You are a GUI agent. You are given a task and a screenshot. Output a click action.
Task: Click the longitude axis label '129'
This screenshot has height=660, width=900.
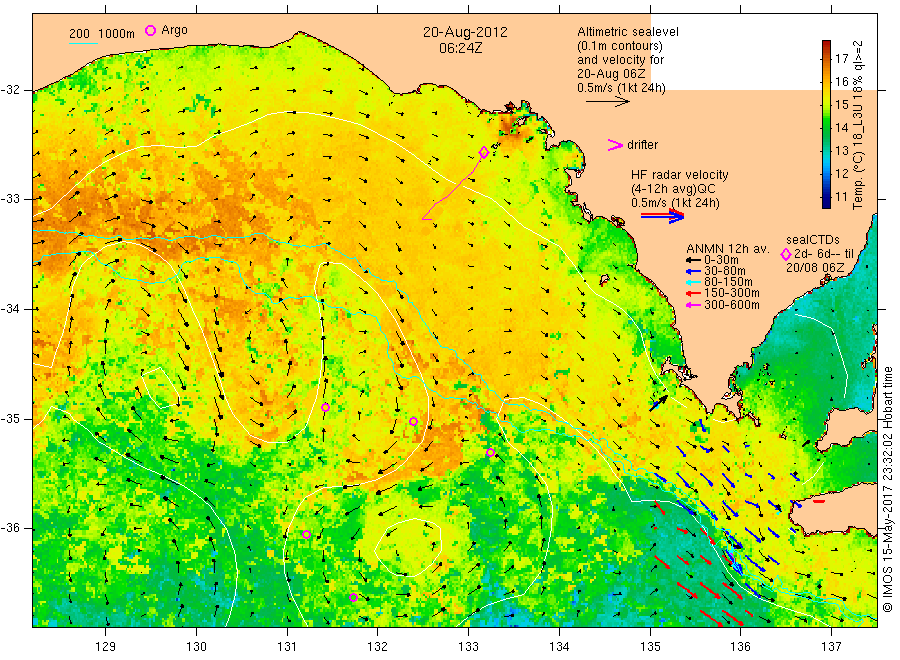coord(106,647)
